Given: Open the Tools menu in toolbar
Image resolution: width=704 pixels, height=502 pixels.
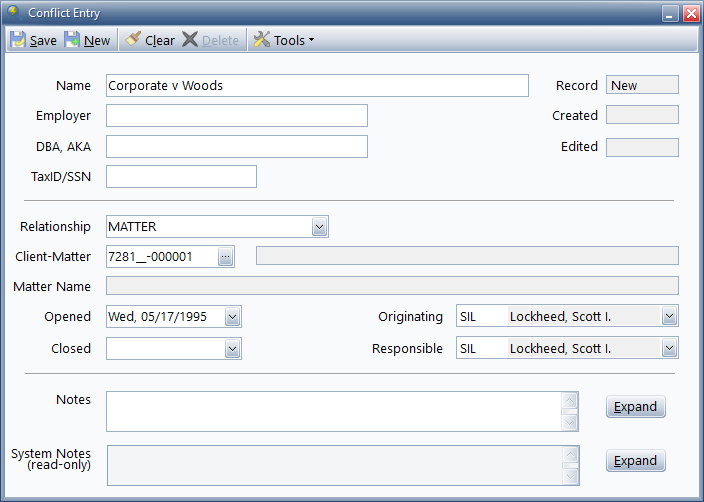Looking at the screenshot, I should pos(284,40).
